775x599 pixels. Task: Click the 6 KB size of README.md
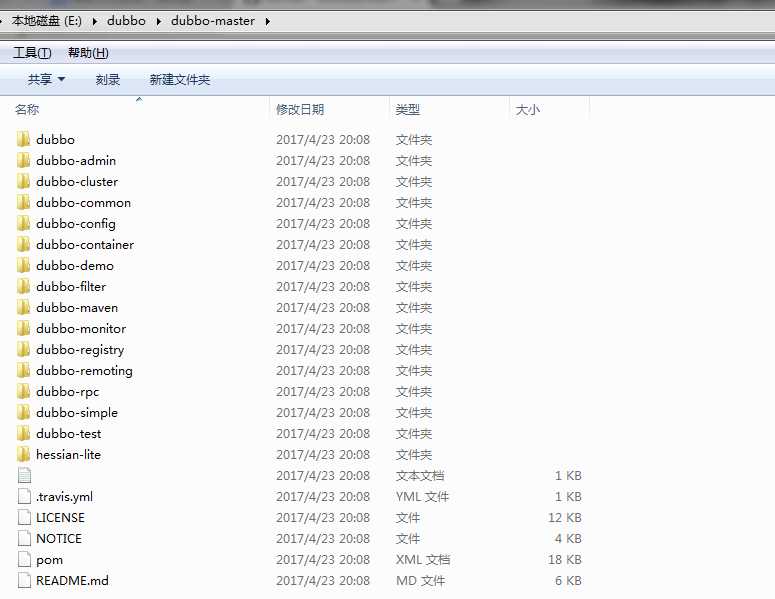point(568,581)
